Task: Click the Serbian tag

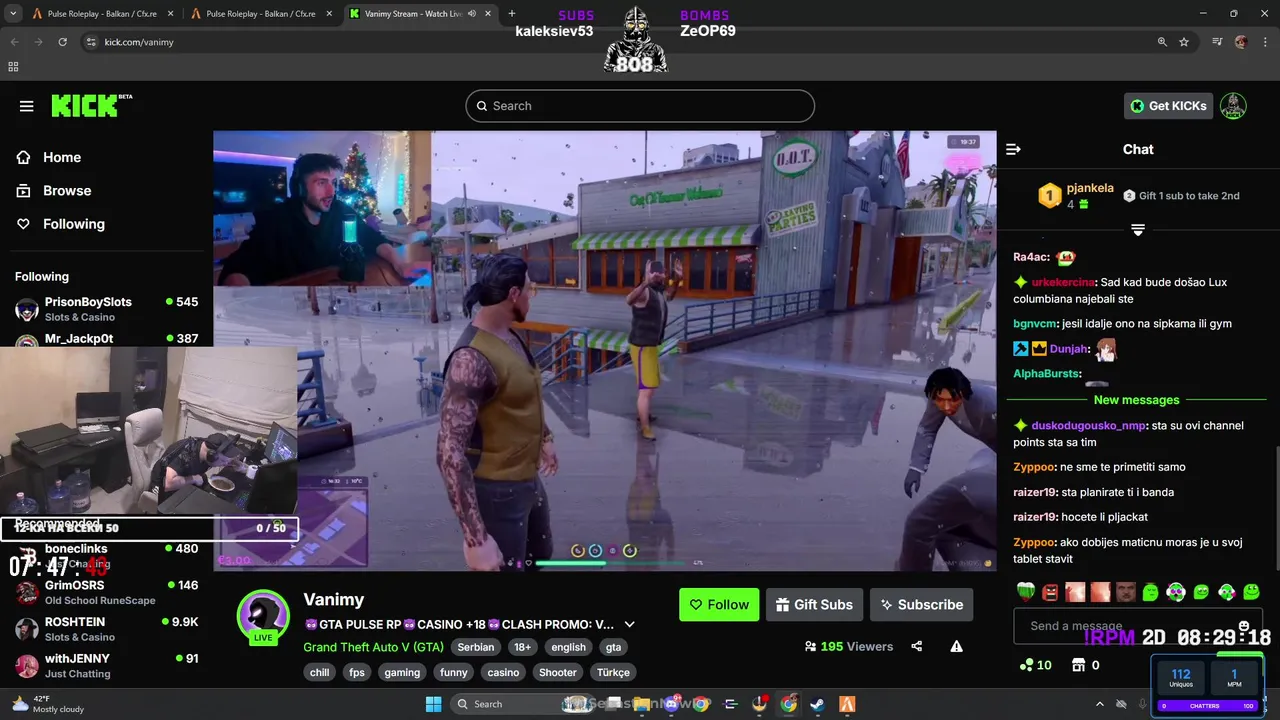Action: click(476, 647)
